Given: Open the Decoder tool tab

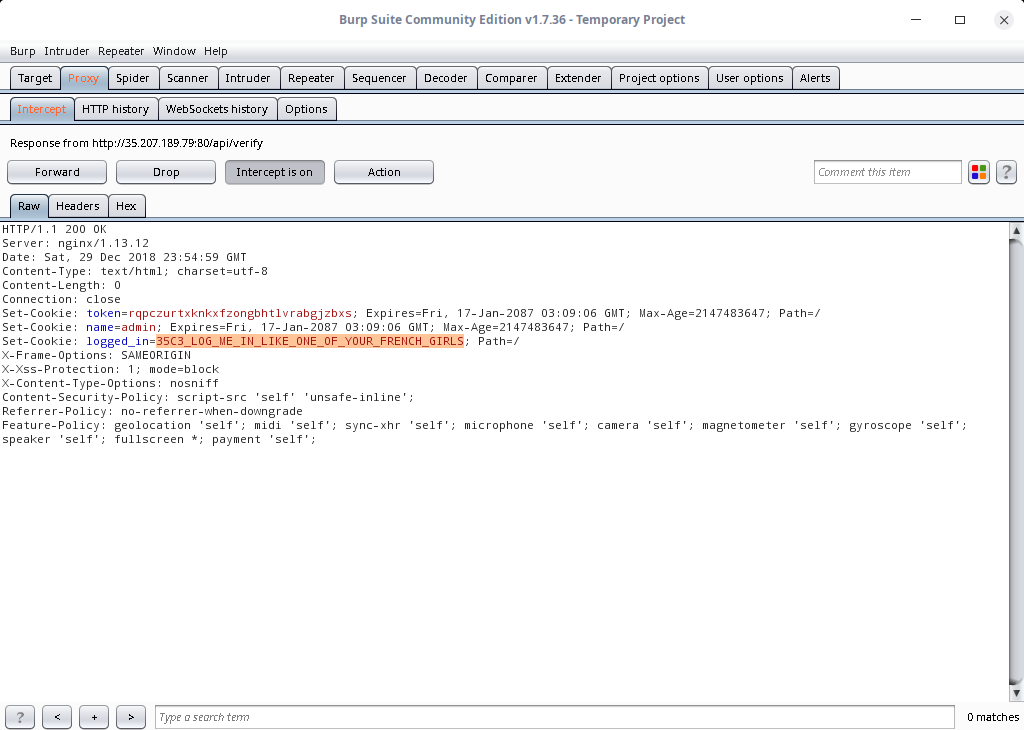Looking at the screenshot, I should click(445, 78).
